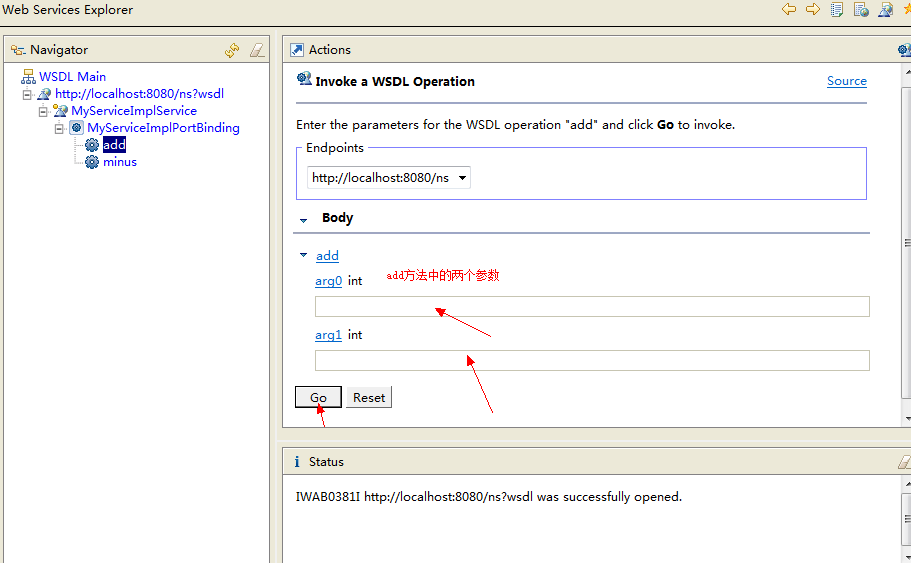Click the gear icon beside minus
Image resolution: width=911 pixels, height=563 pixels.
[92, 162]
